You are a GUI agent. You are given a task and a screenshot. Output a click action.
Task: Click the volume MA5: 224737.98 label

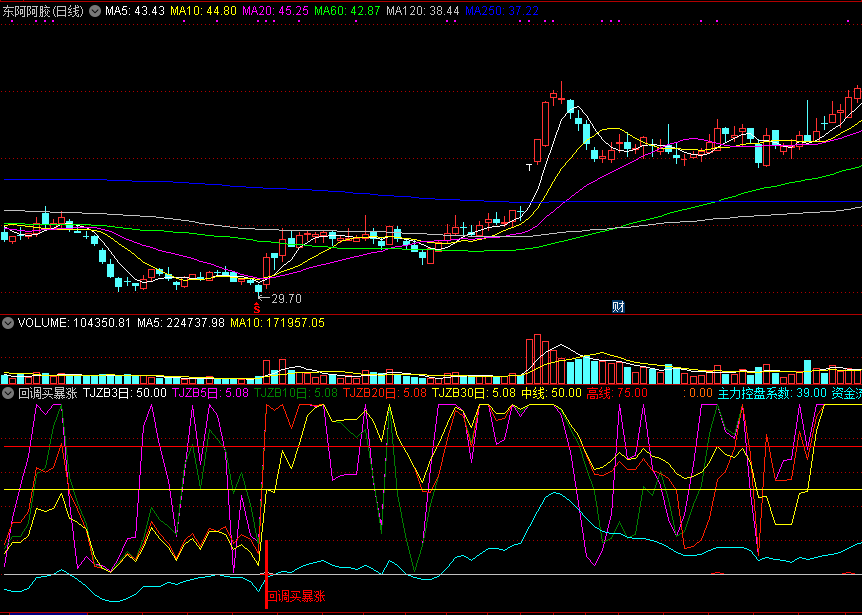pyautogui.click(x=181, y=323)
